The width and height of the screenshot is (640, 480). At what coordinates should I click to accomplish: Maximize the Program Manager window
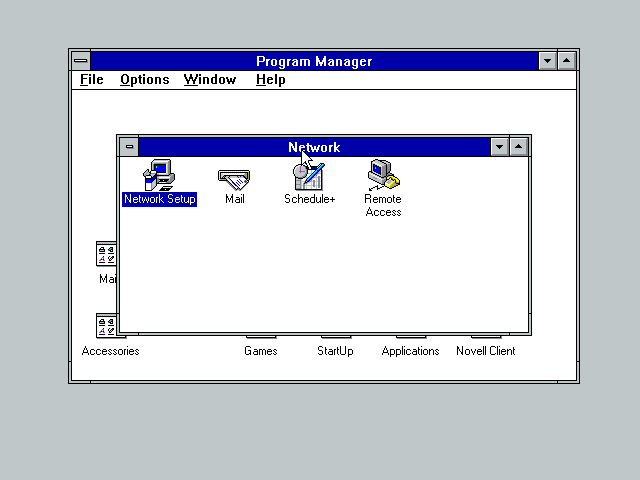(x=567, y=61)
